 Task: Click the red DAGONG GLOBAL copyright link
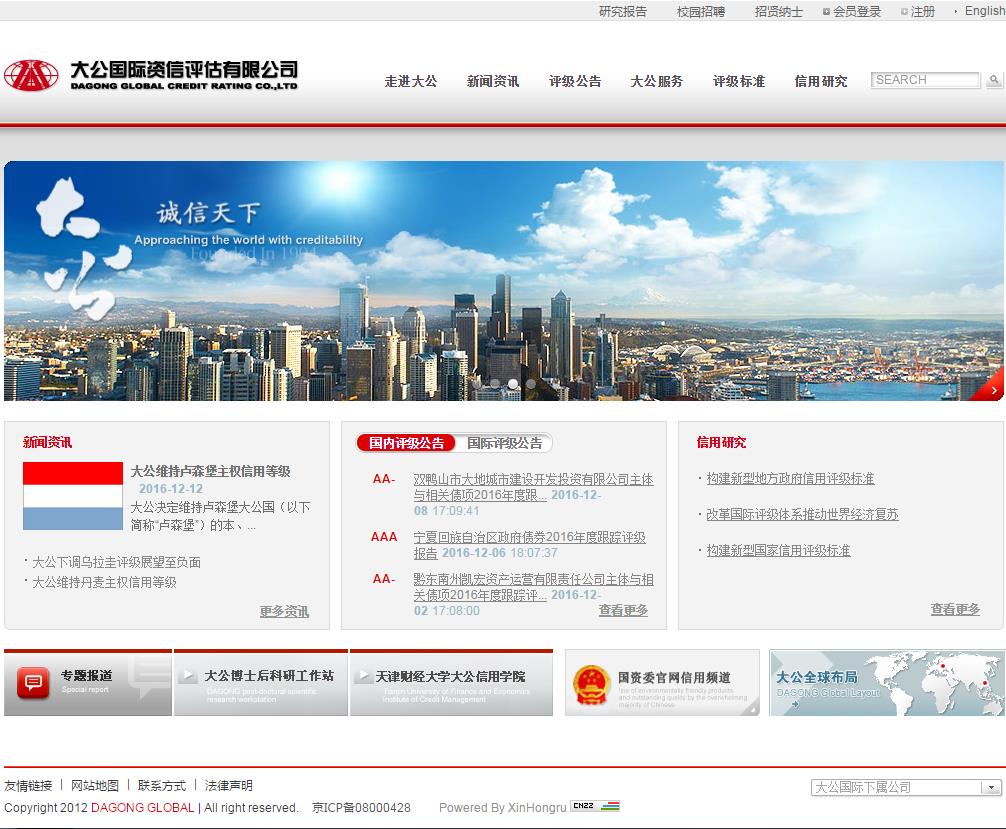[142, 808]
